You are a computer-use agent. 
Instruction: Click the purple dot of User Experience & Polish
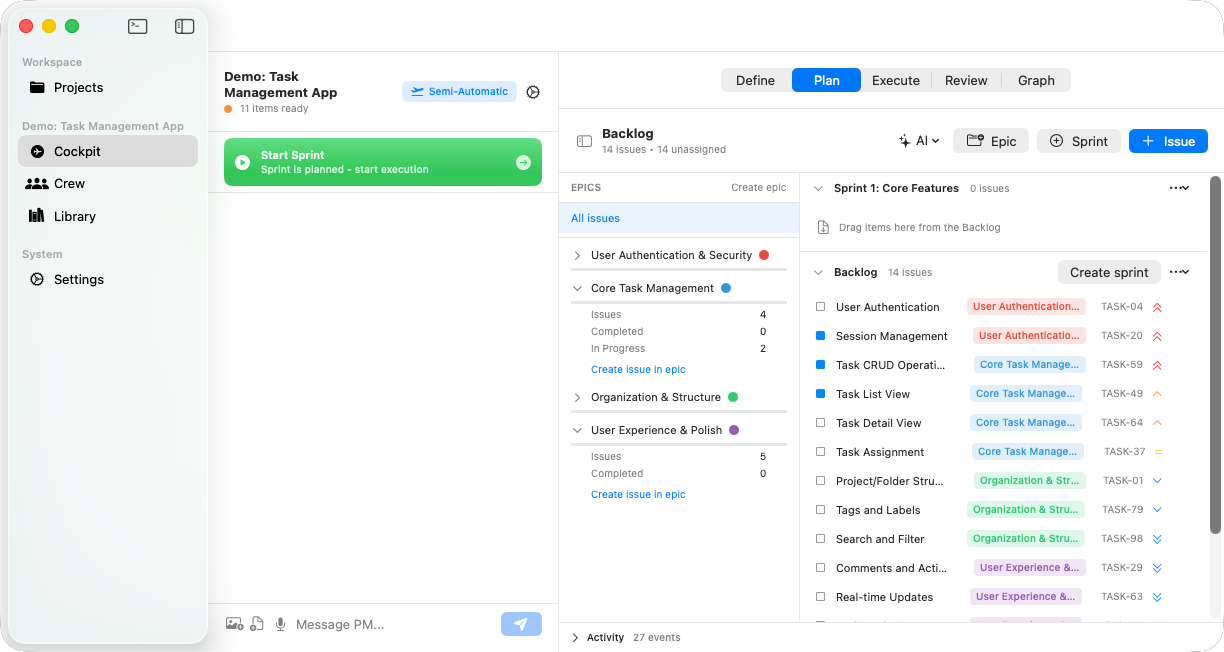pos(734,430)
